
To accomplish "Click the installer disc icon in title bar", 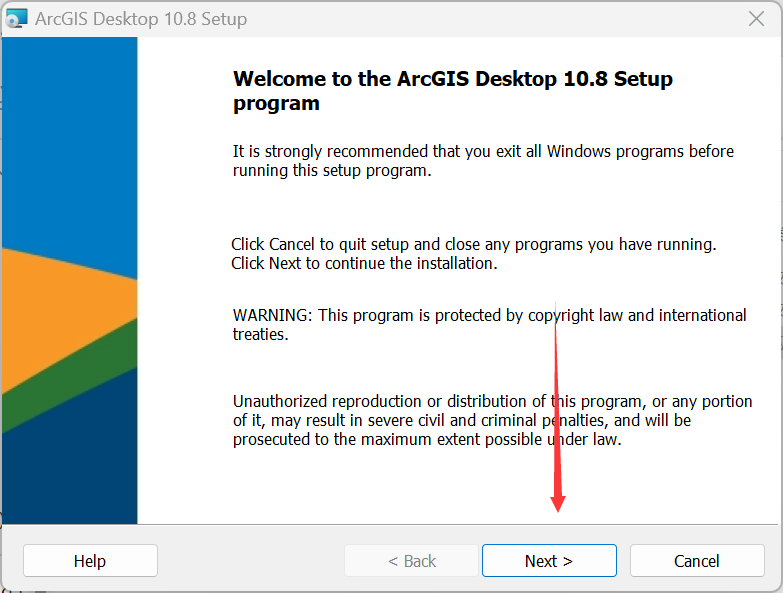I will (x=16, y=19).
